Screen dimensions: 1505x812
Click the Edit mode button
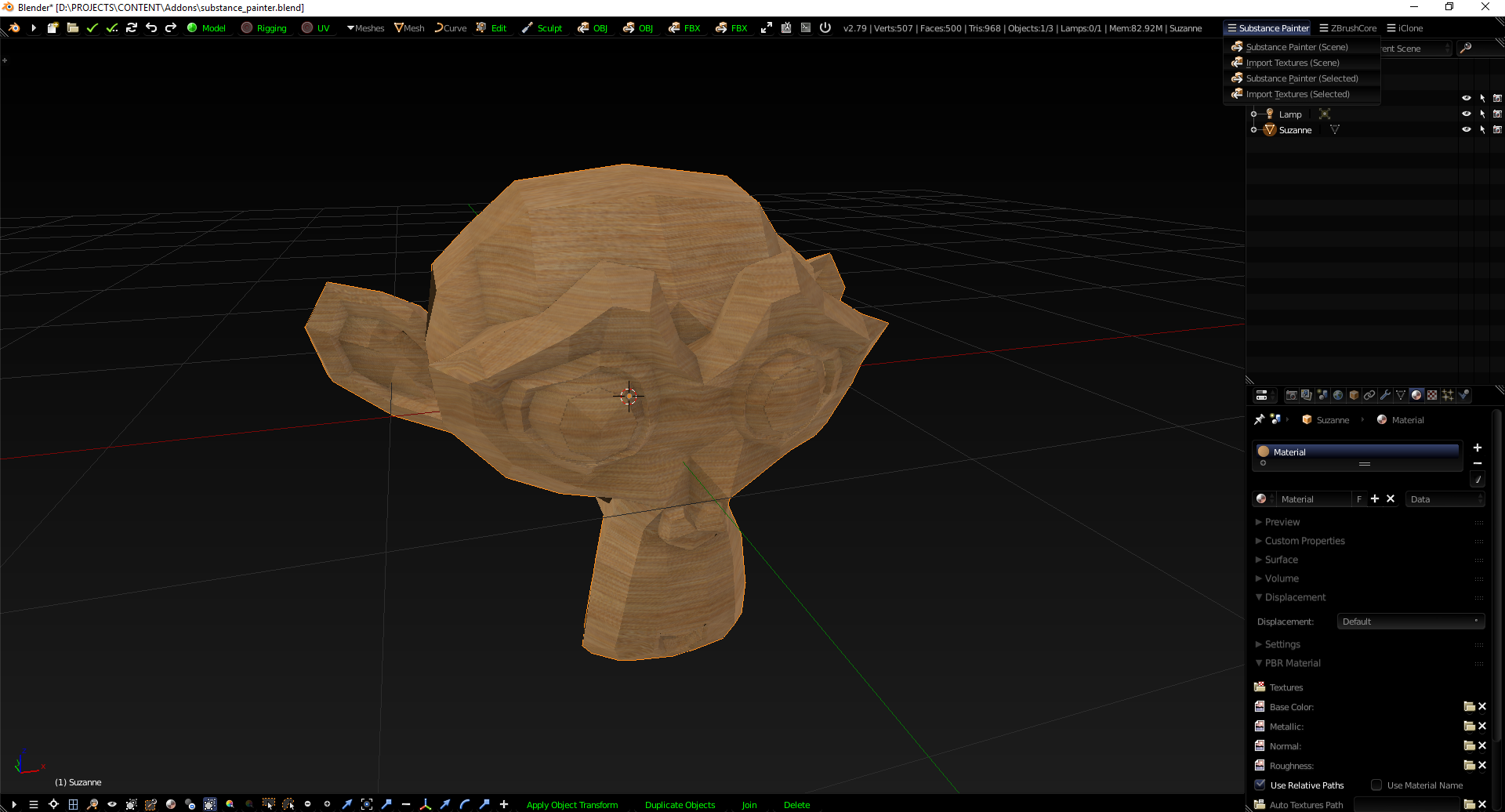pos(491,27)
